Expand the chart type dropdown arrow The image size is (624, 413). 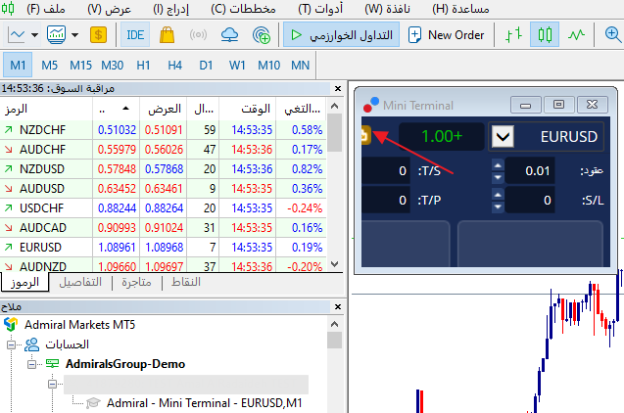35,35
